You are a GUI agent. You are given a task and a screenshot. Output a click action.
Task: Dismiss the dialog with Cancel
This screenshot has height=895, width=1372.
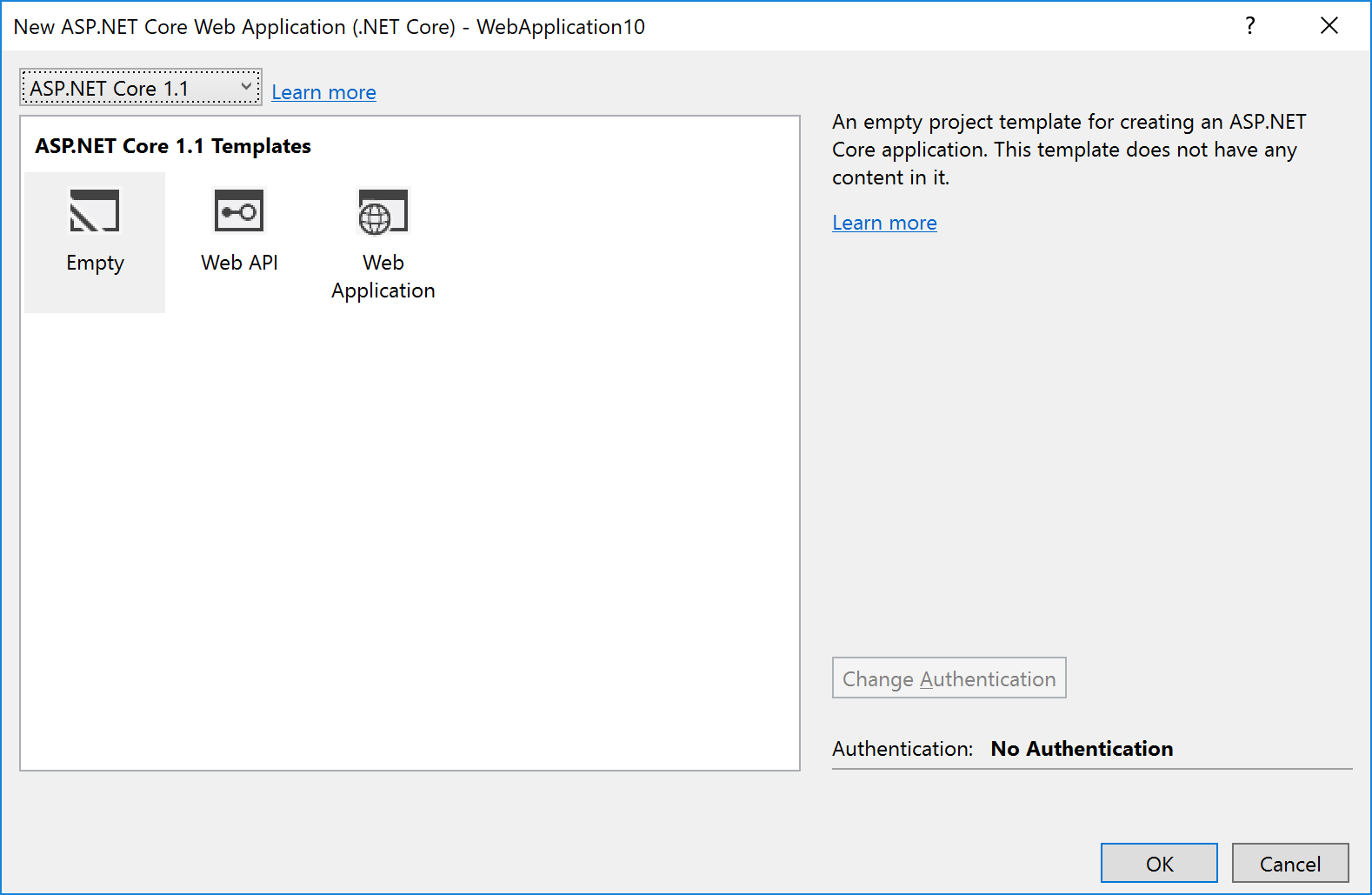pos(1289,863)
